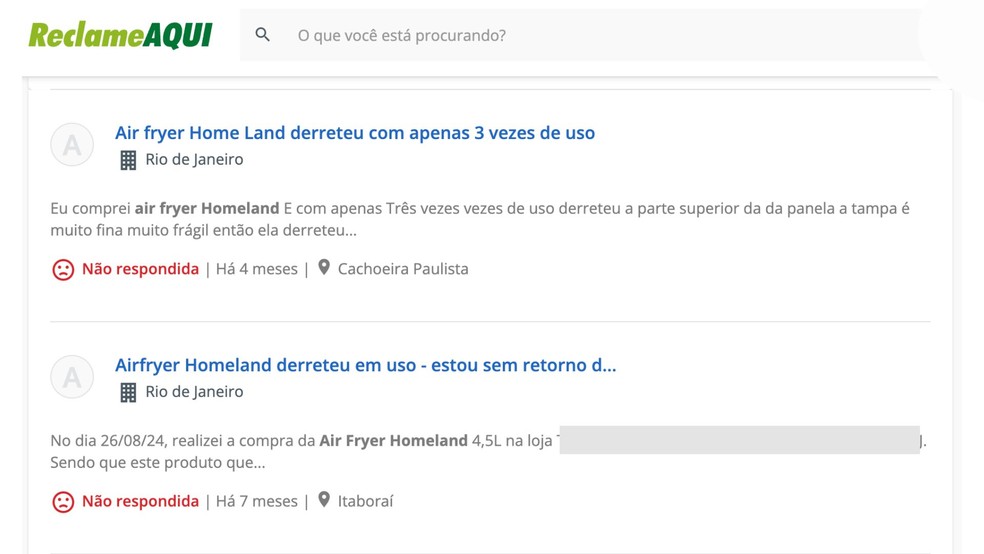Click 'Itaboraí' location text

click(x=365, y=501)
